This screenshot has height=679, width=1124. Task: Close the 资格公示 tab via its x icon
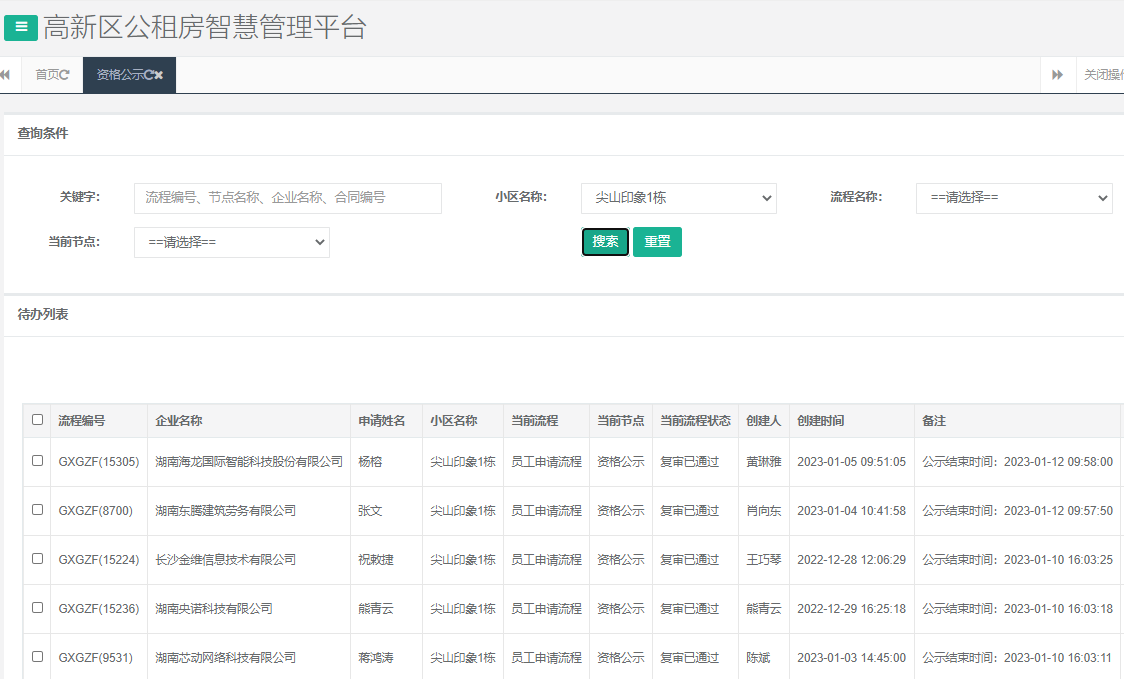coord(159,74)
